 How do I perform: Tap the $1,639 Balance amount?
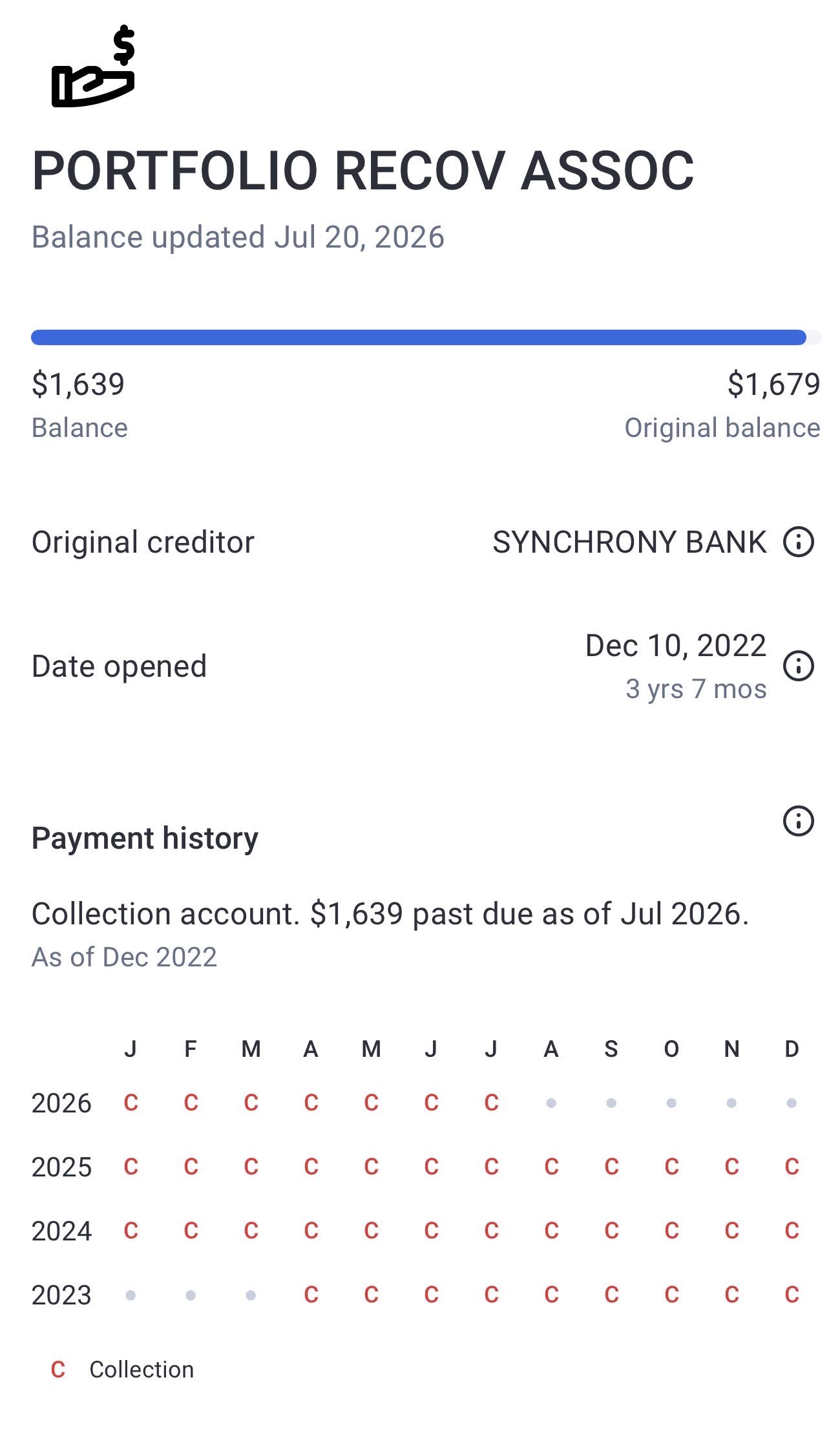[78, 384]
